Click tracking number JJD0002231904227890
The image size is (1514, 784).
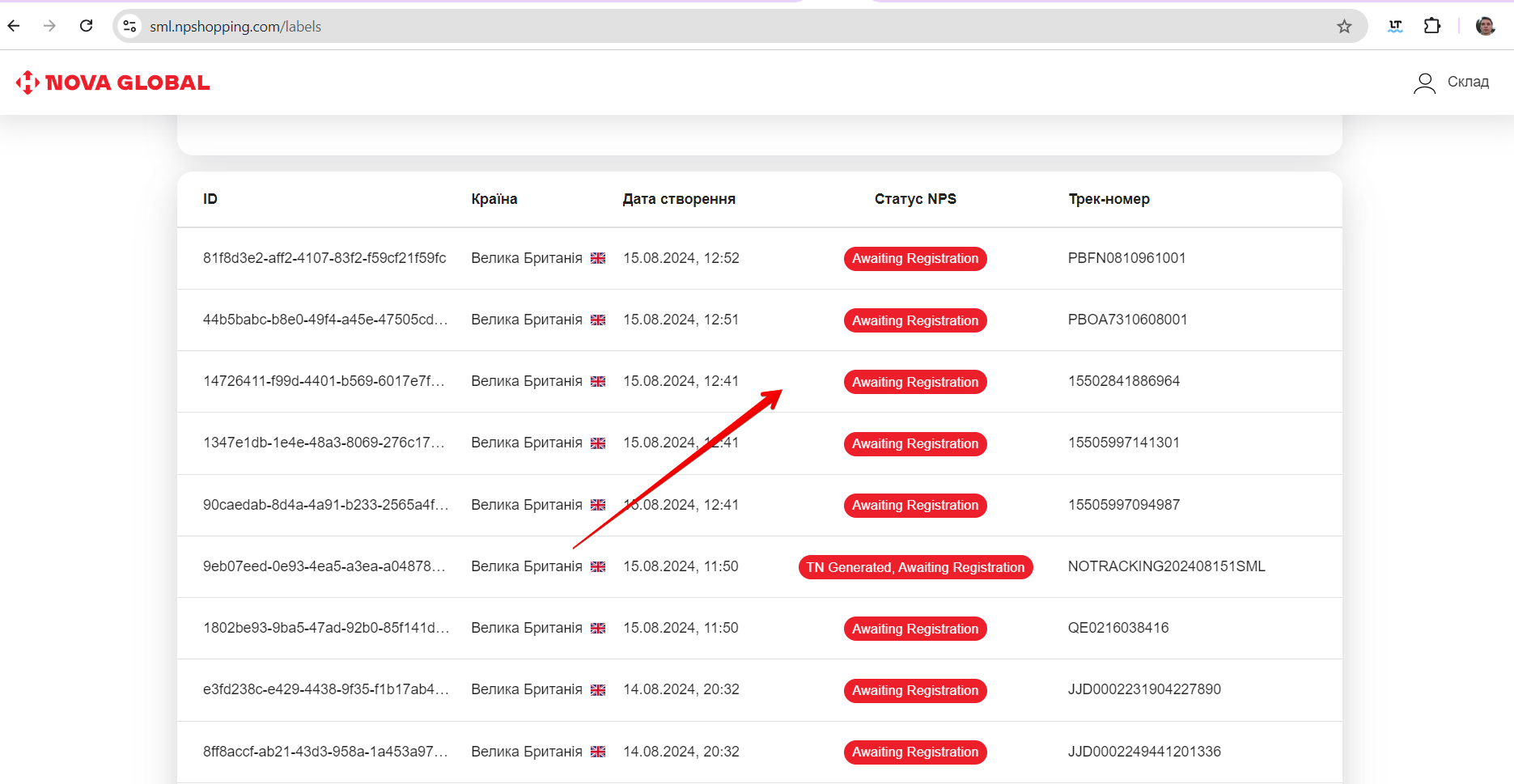(x=1144, y=689)
